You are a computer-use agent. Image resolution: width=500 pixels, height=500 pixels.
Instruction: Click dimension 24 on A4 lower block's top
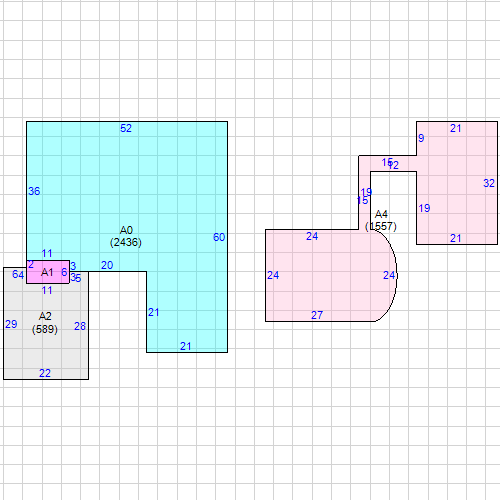coord(312,236)
